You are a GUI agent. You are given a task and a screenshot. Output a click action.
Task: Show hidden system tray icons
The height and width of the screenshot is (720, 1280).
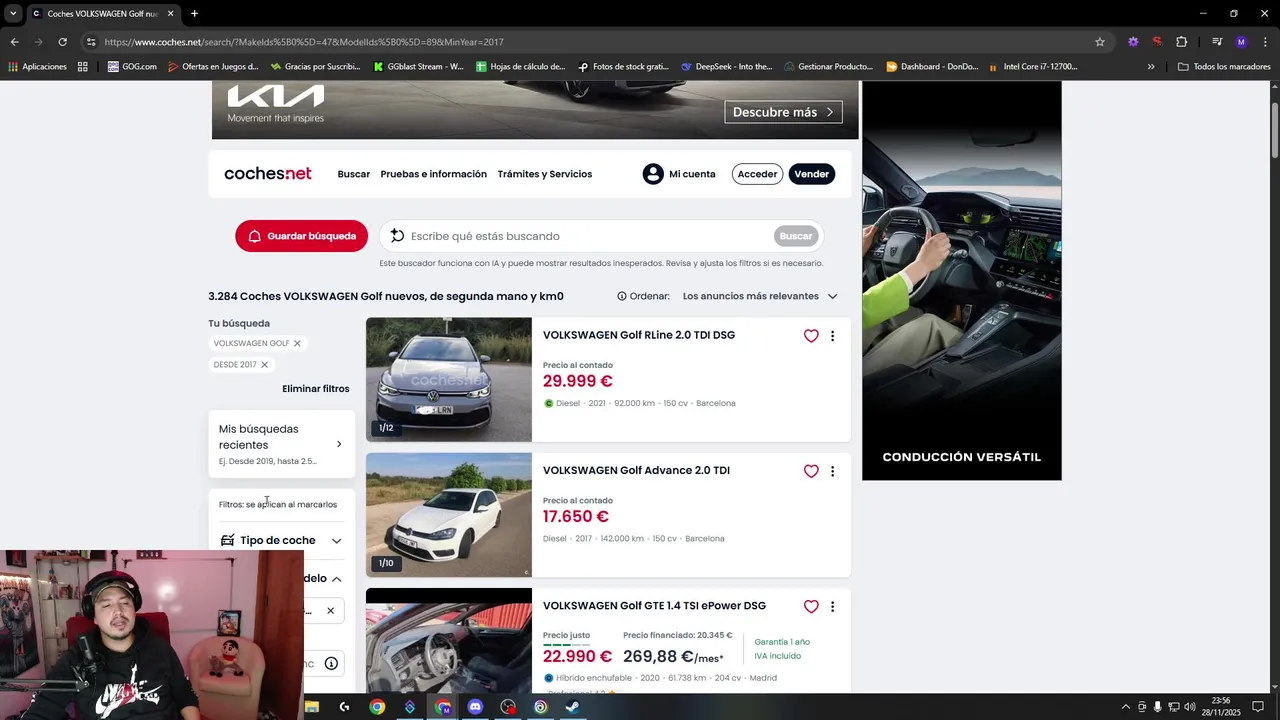(x=1125, y=707)
